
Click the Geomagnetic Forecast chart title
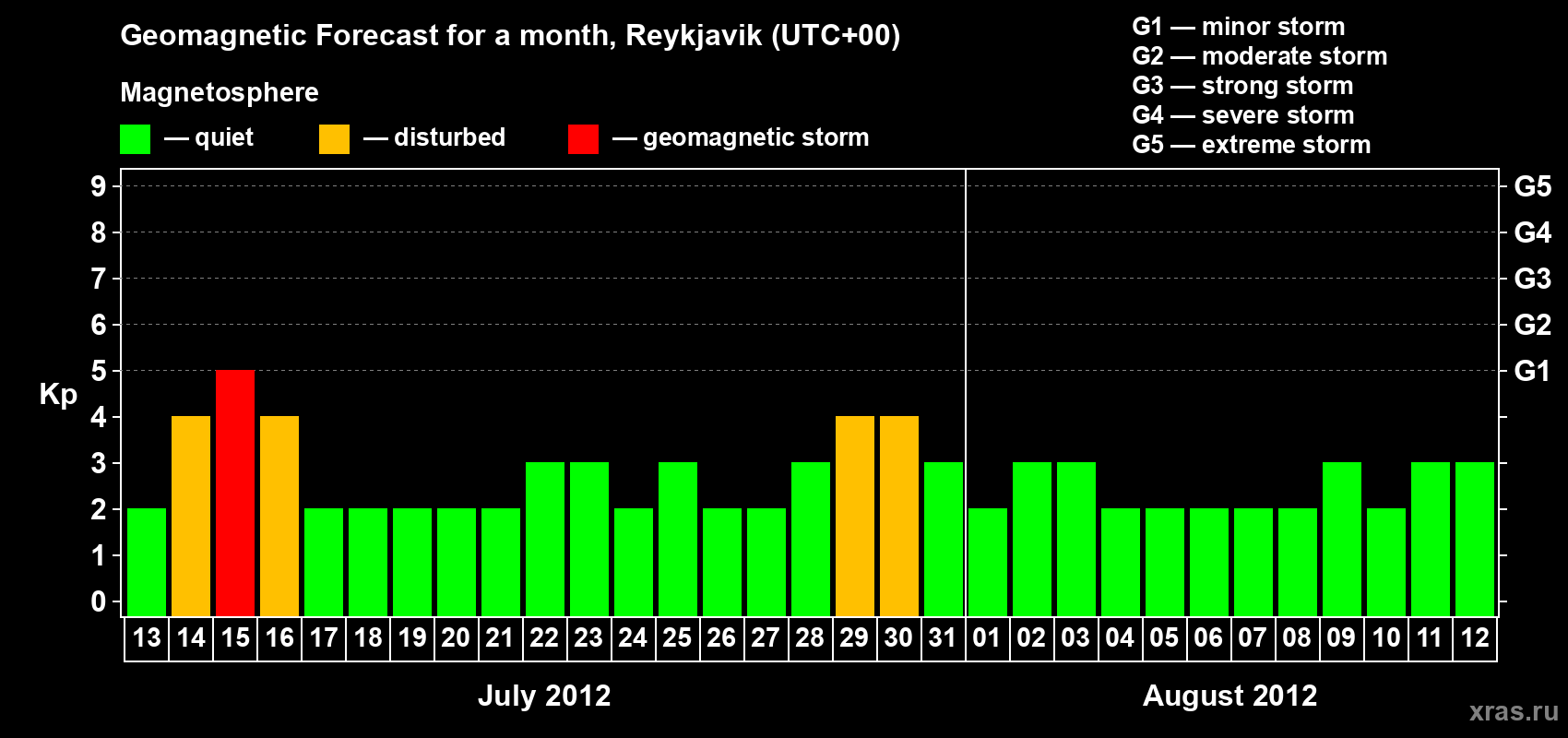(510, 36)
